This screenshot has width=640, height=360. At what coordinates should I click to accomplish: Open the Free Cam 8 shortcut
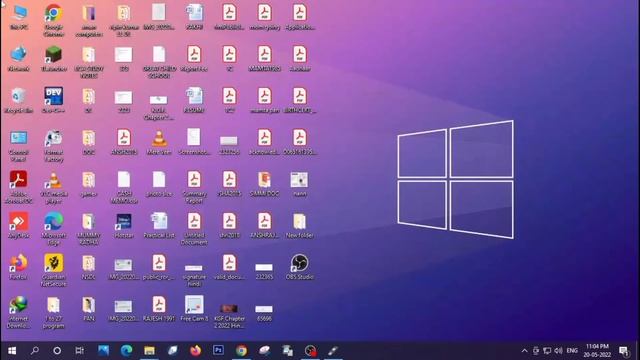tap(194, 309)
